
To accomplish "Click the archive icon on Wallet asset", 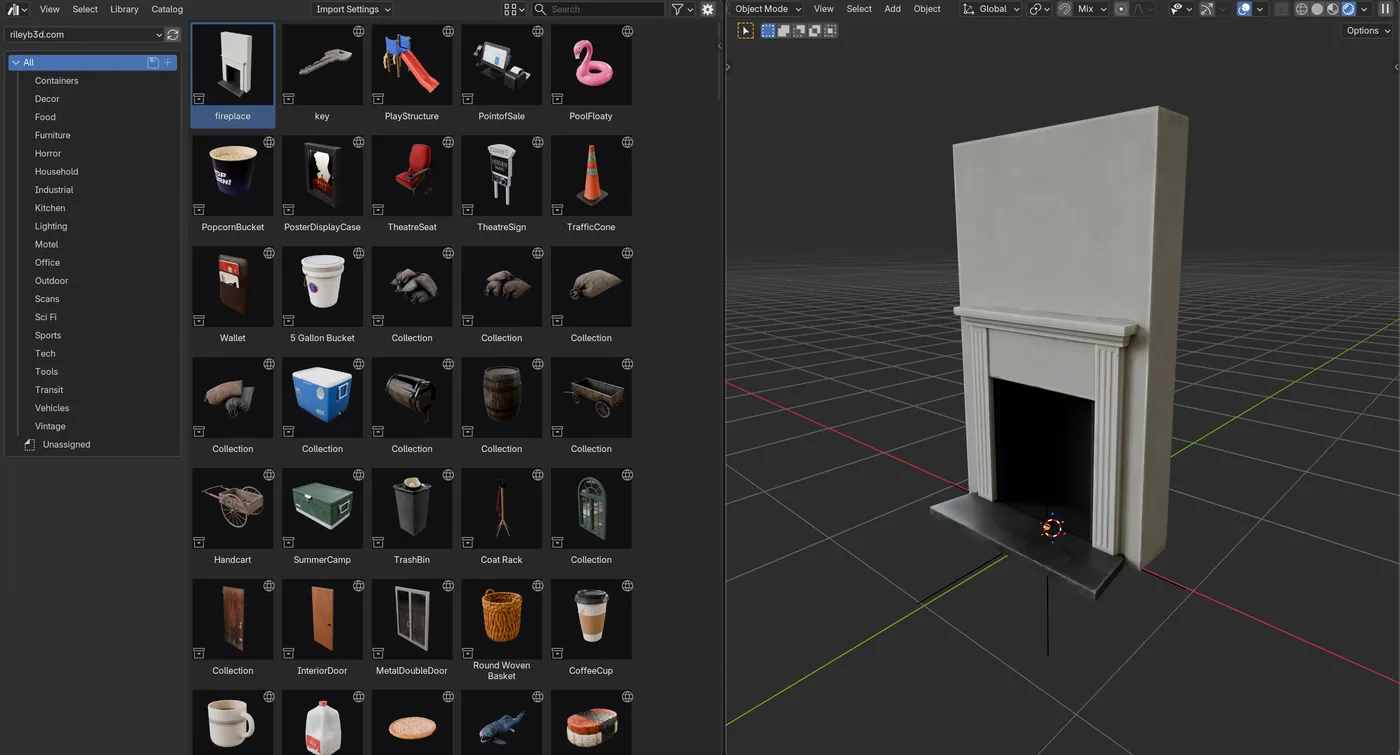I will click(x=199, y=321).
